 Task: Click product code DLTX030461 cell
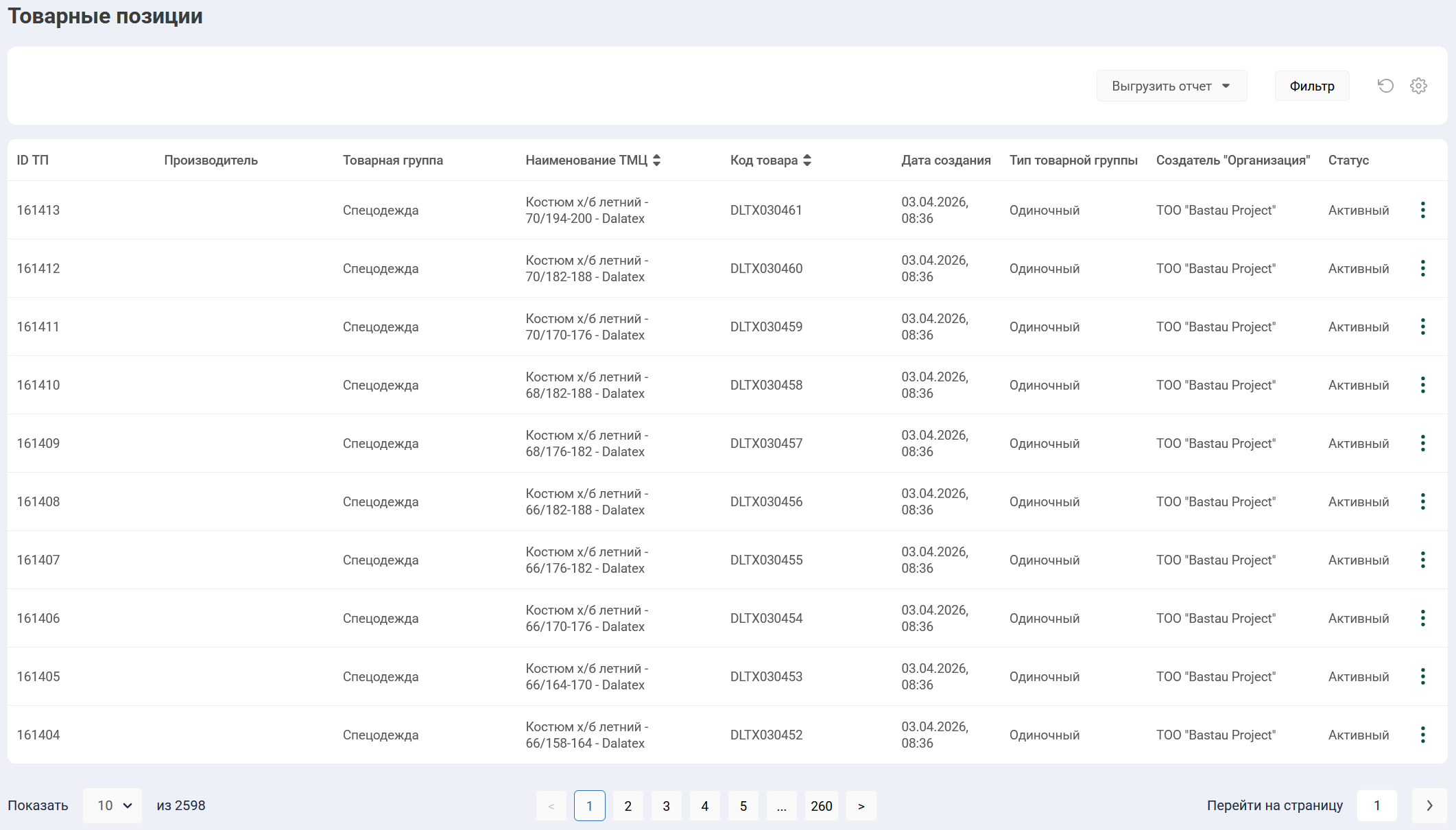point(766,210)
